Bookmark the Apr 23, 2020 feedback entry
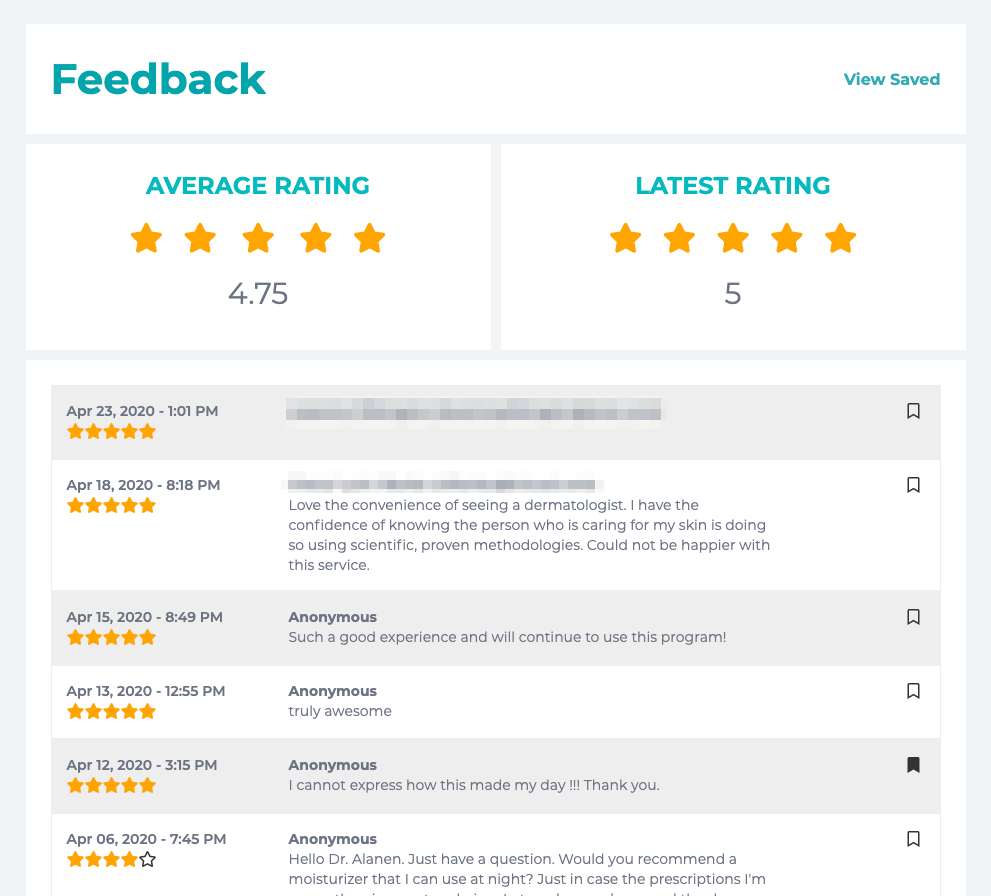Viewport: 991px width, 896px height. pos(913,411)
